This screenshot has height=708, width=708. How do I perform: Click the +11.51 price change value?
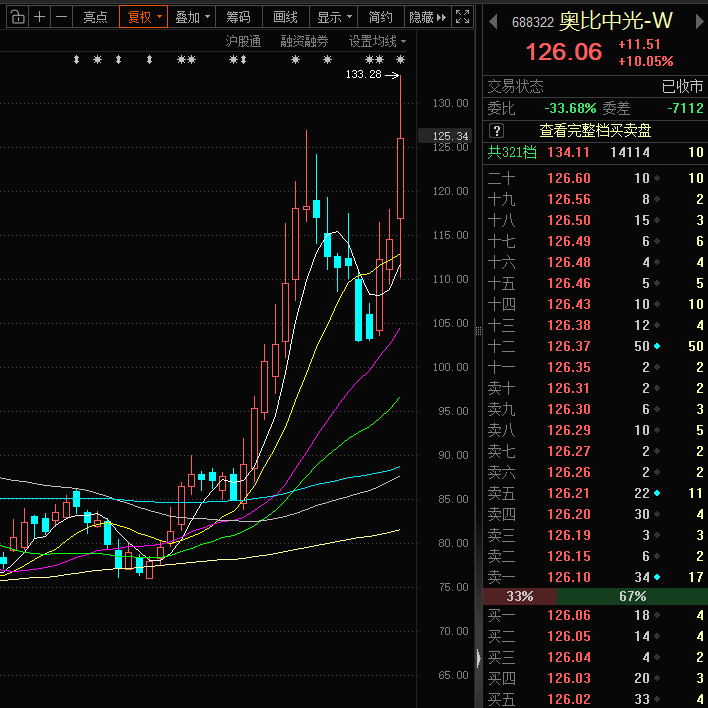pyautogui.click(x=639, y=44)
